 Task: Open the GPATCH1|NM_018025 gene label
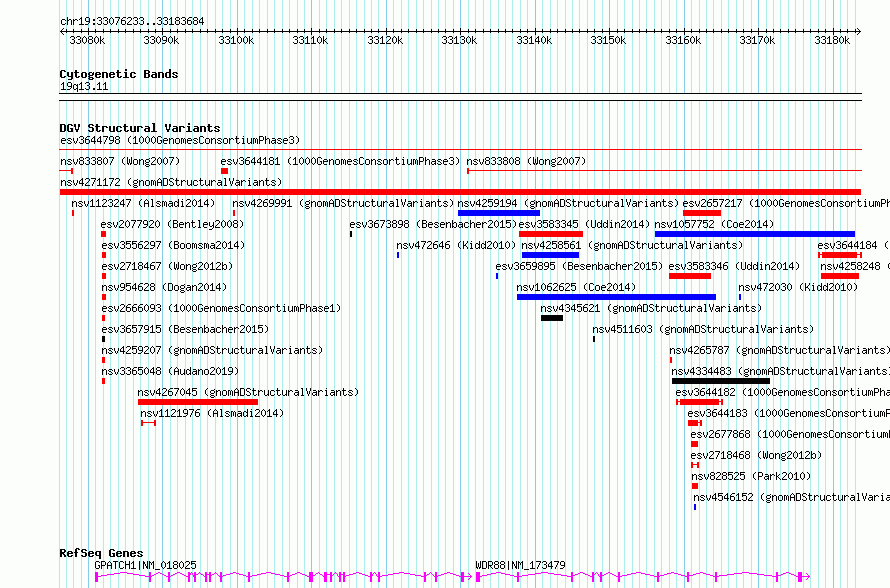[145, 565]
